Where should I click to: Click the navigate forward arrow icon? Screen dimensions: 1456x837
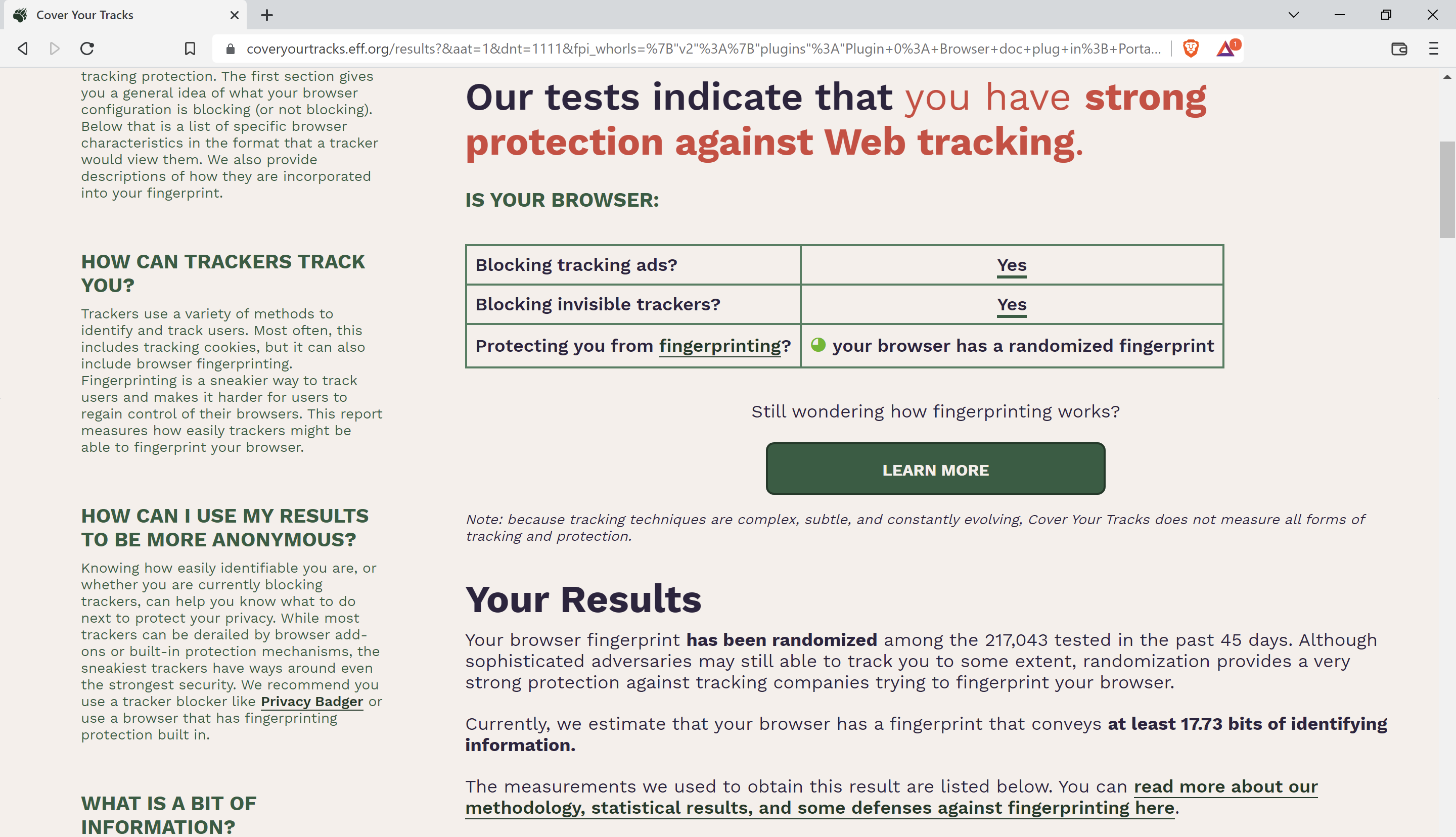(x=55, y=48)
